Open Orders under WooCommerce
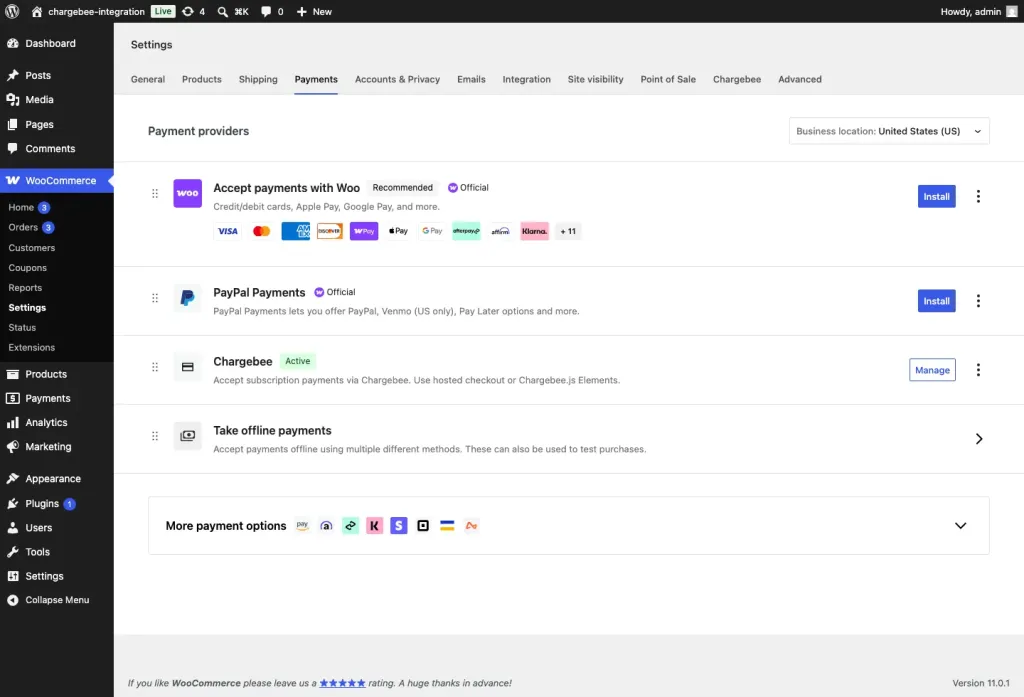Image resolution: width=1024 pixels, height=697 pixels. point(24,227)
